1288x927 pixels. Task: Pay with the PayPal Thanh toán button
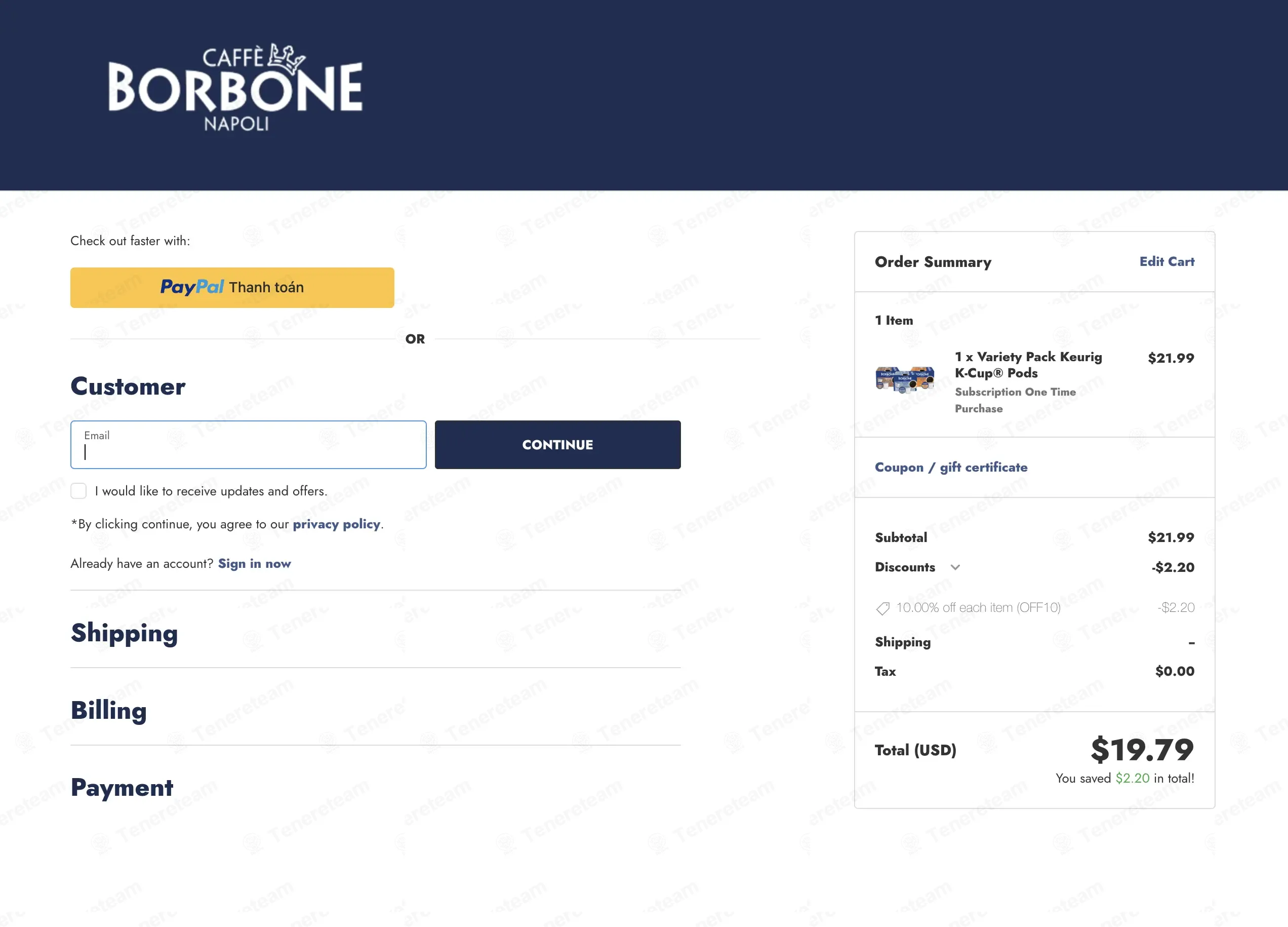click(x=232, y=288)
